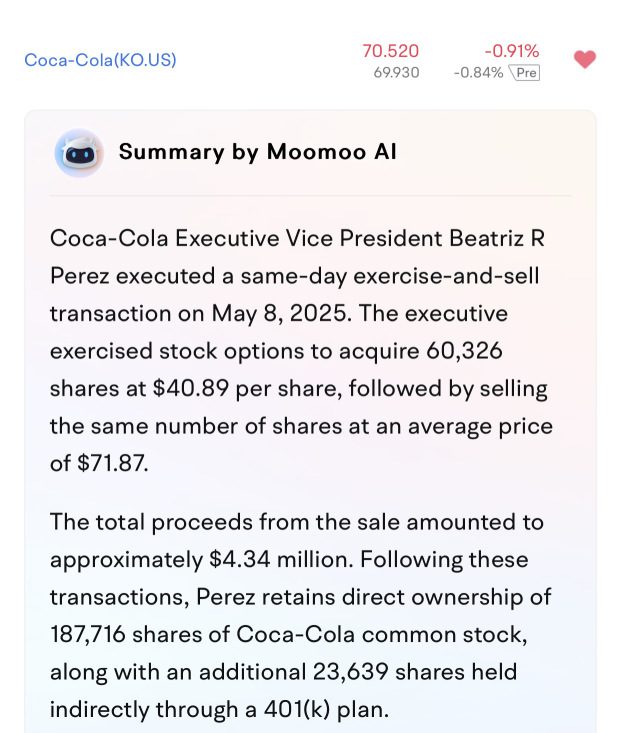Click the -0.91% change percentage
621x733 pixels.
point(512,51)
